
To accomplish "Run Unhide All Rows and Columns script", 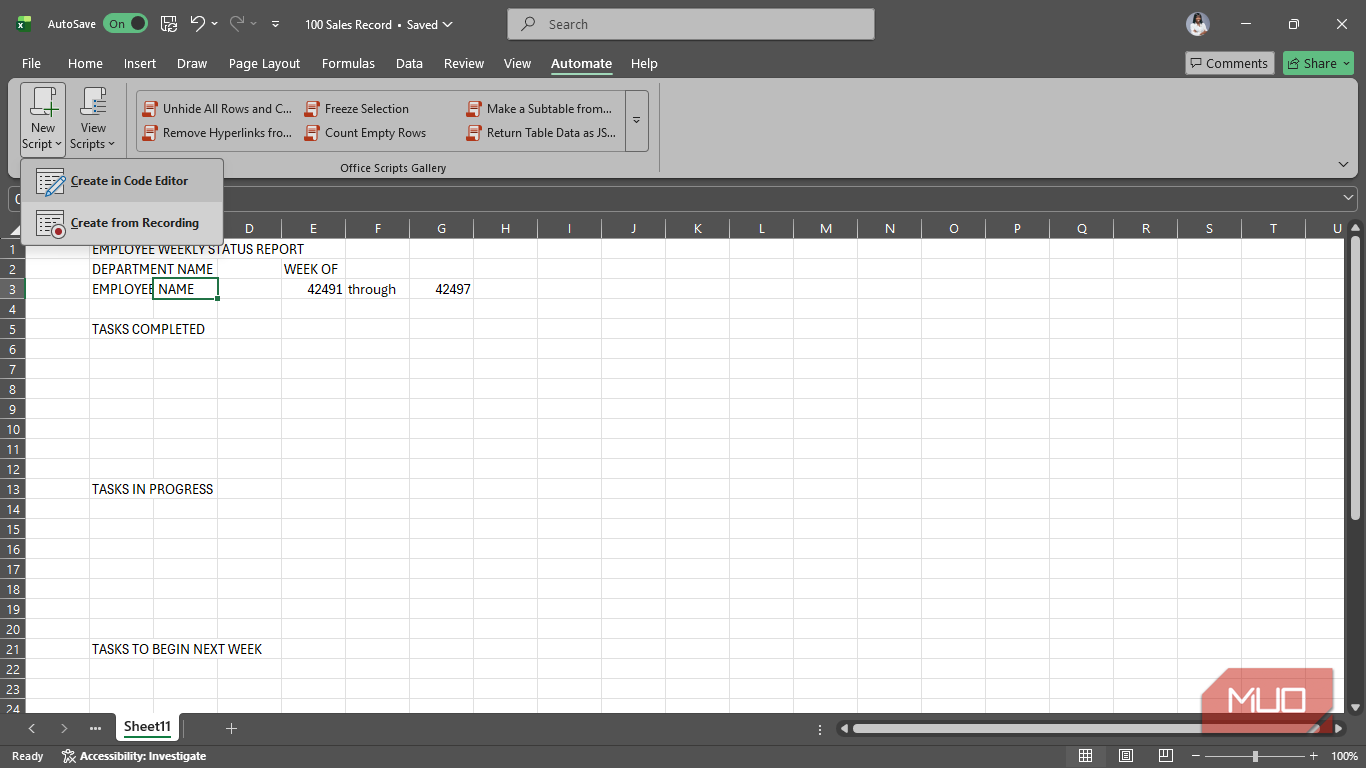I will (x=218, y=109).
